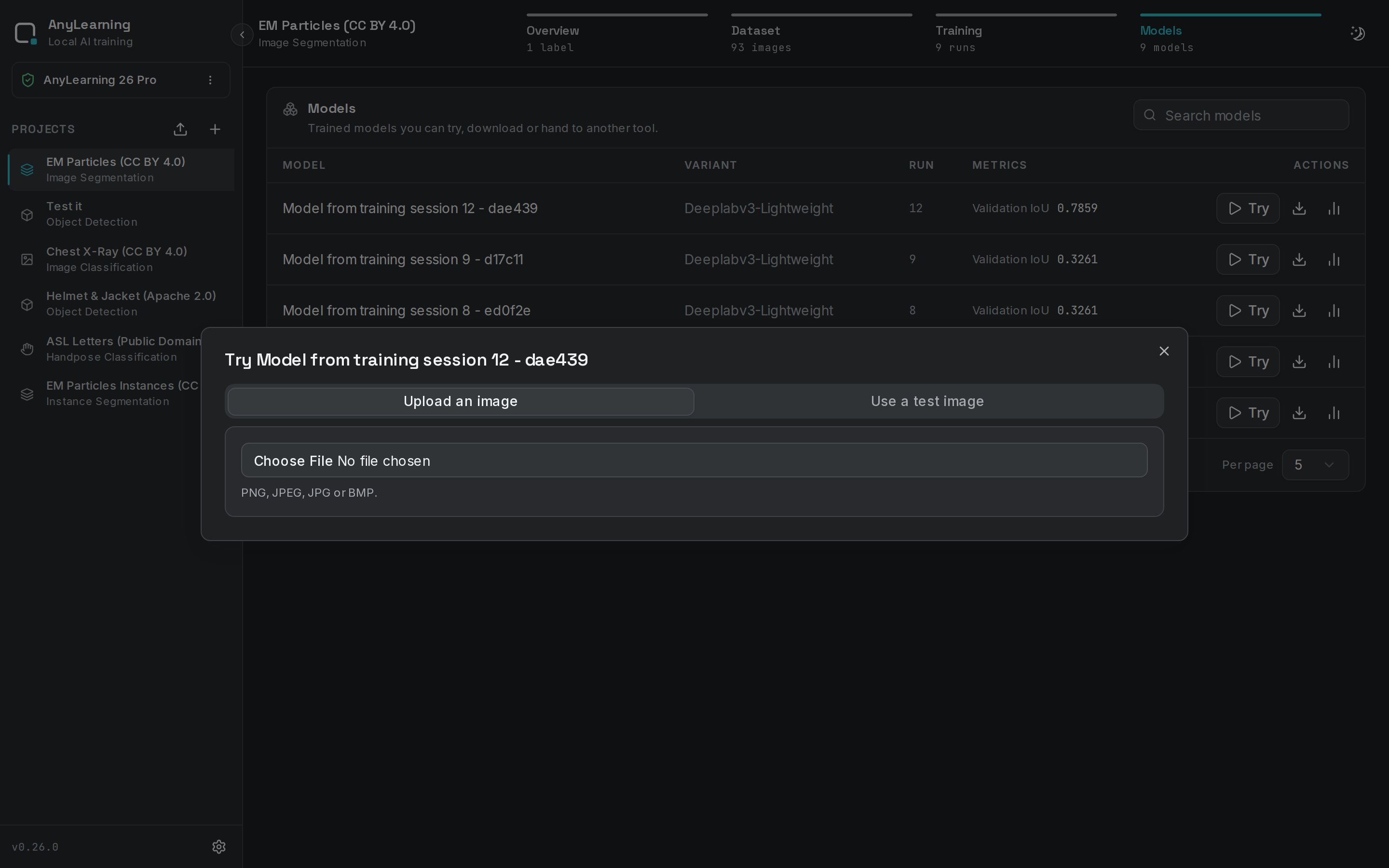
Task: Download the session 9 d17c11 model
Action: coord(1299,259)
